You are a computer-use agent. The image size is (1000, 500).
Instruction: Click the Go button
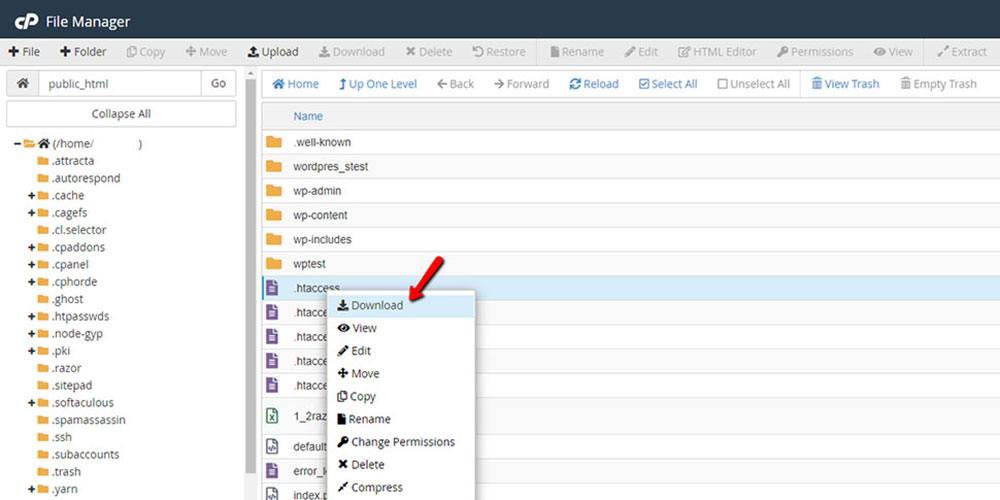tap(218, 84)
